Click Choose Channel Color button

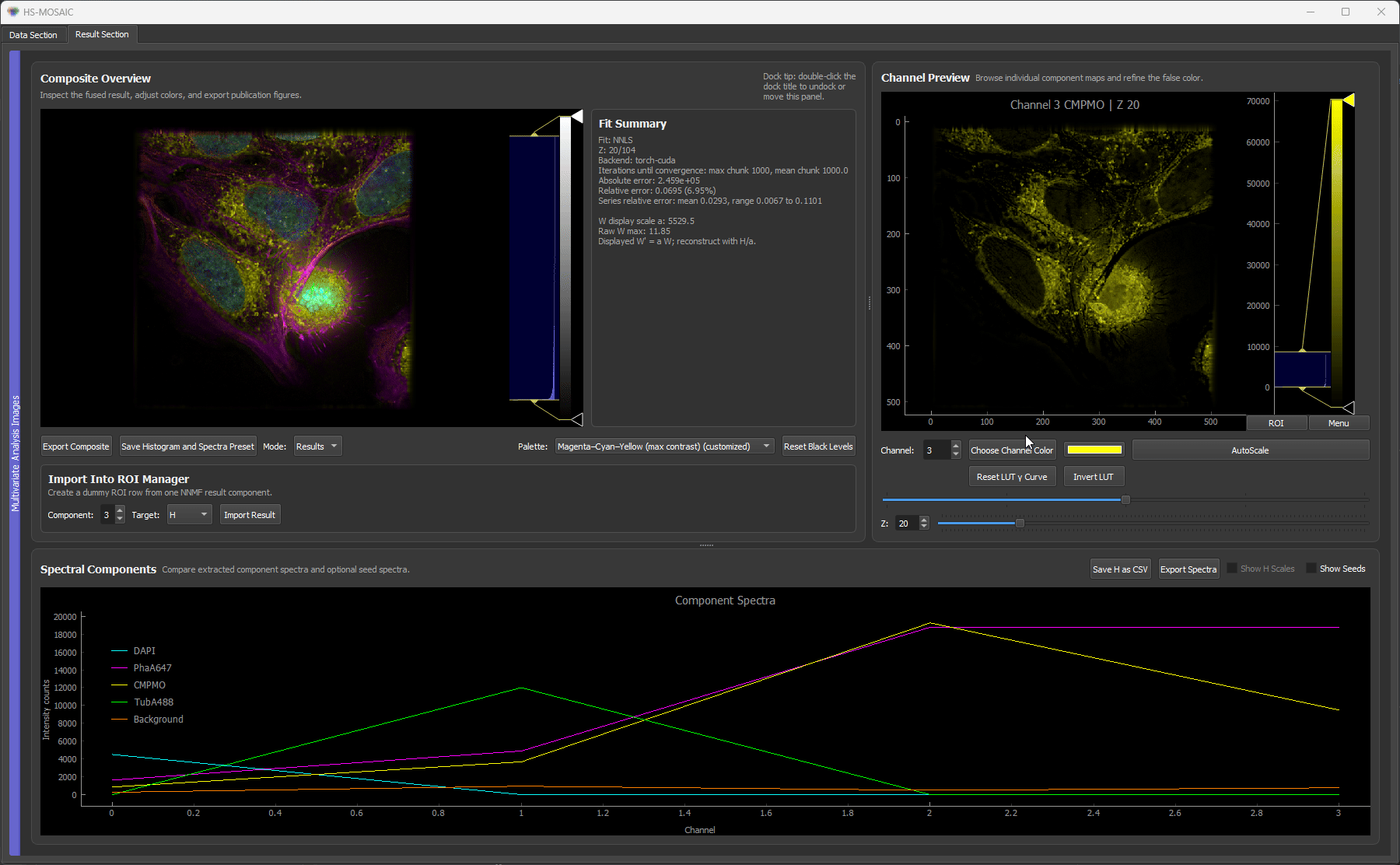(1012, 450)
